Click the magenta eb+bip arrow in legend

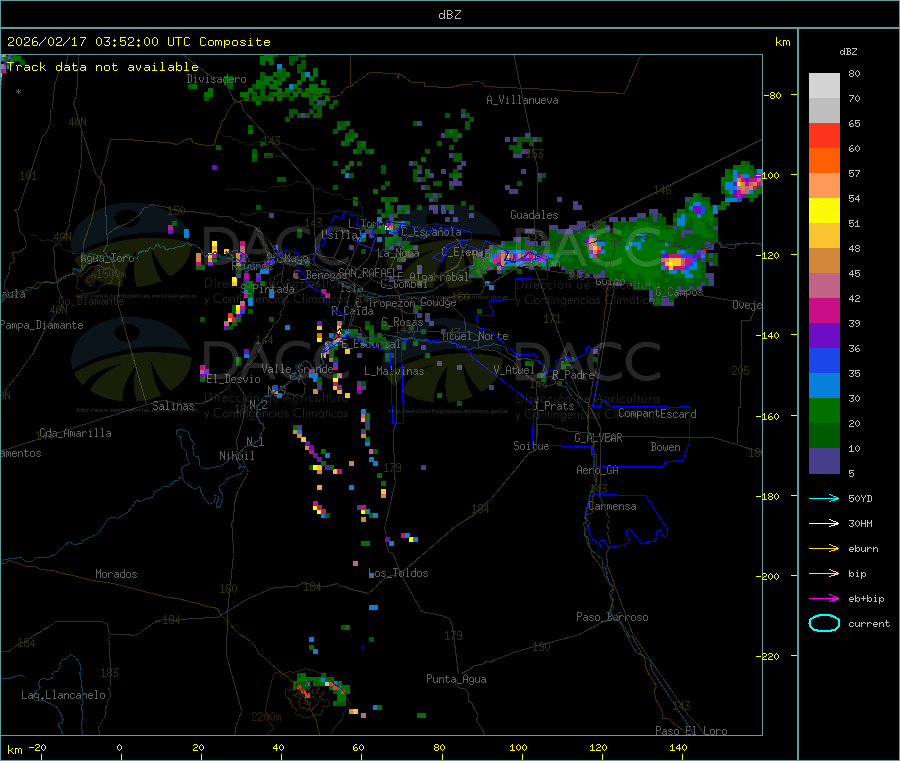click(824, 599)
